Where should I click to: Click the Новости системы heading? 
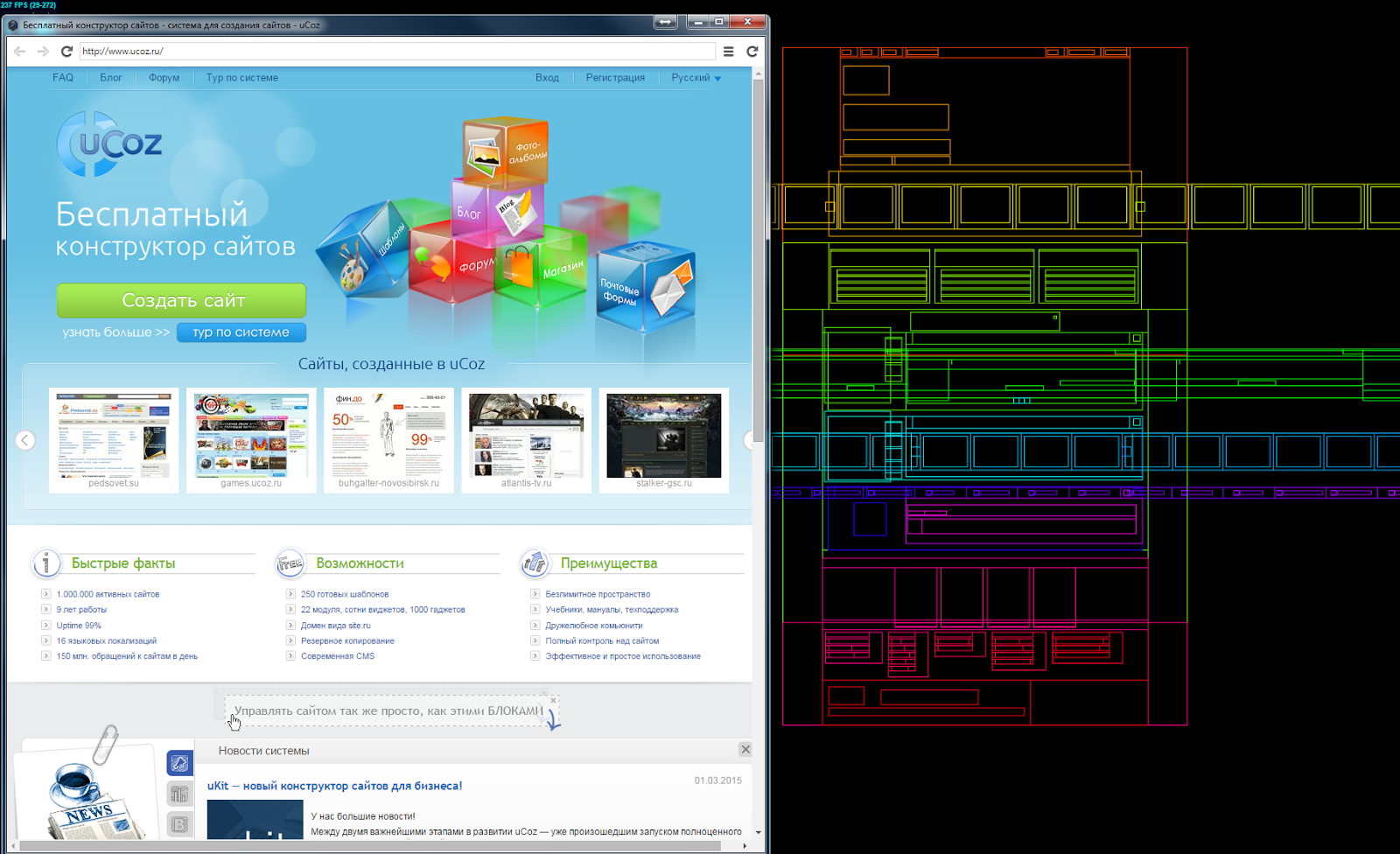click(264, 751)
